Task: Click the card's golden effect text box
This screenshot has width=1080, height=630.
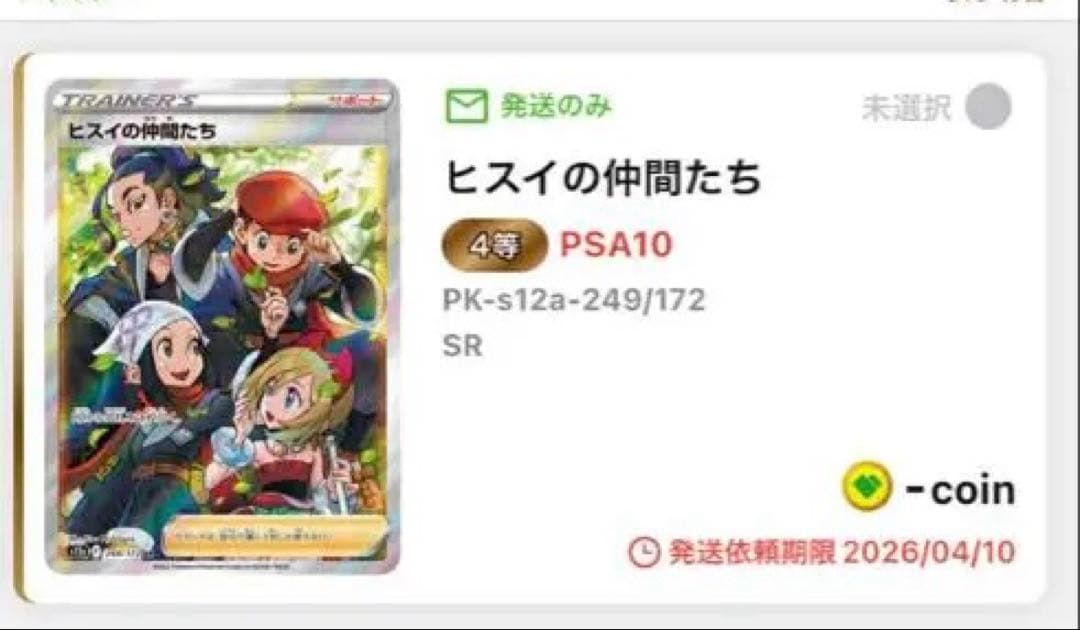Action: [275, 535]
